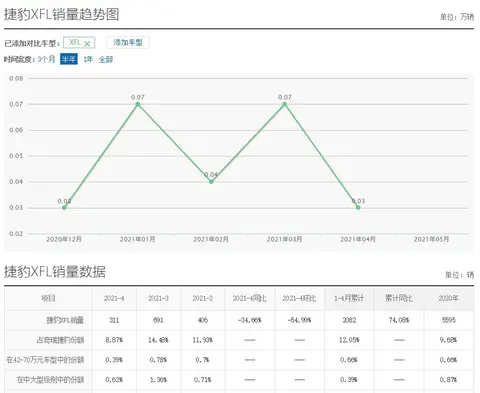Click the 2082 cumulative sales cell
Screen dimensions: 480x393
click(349, 320)
